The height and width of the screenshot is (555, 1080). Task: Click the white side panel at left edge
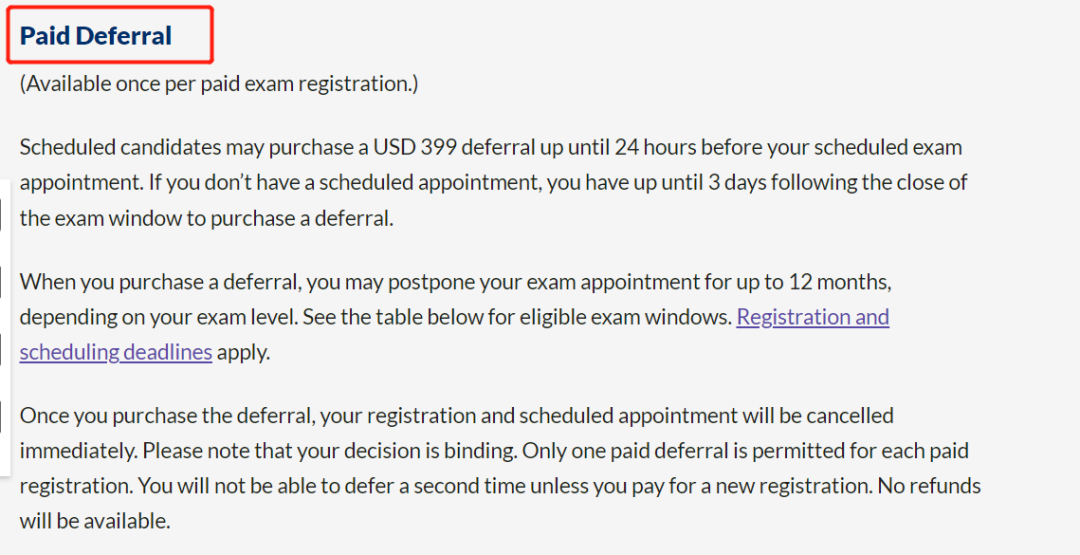pyautogui.click(x=4, y=327)
